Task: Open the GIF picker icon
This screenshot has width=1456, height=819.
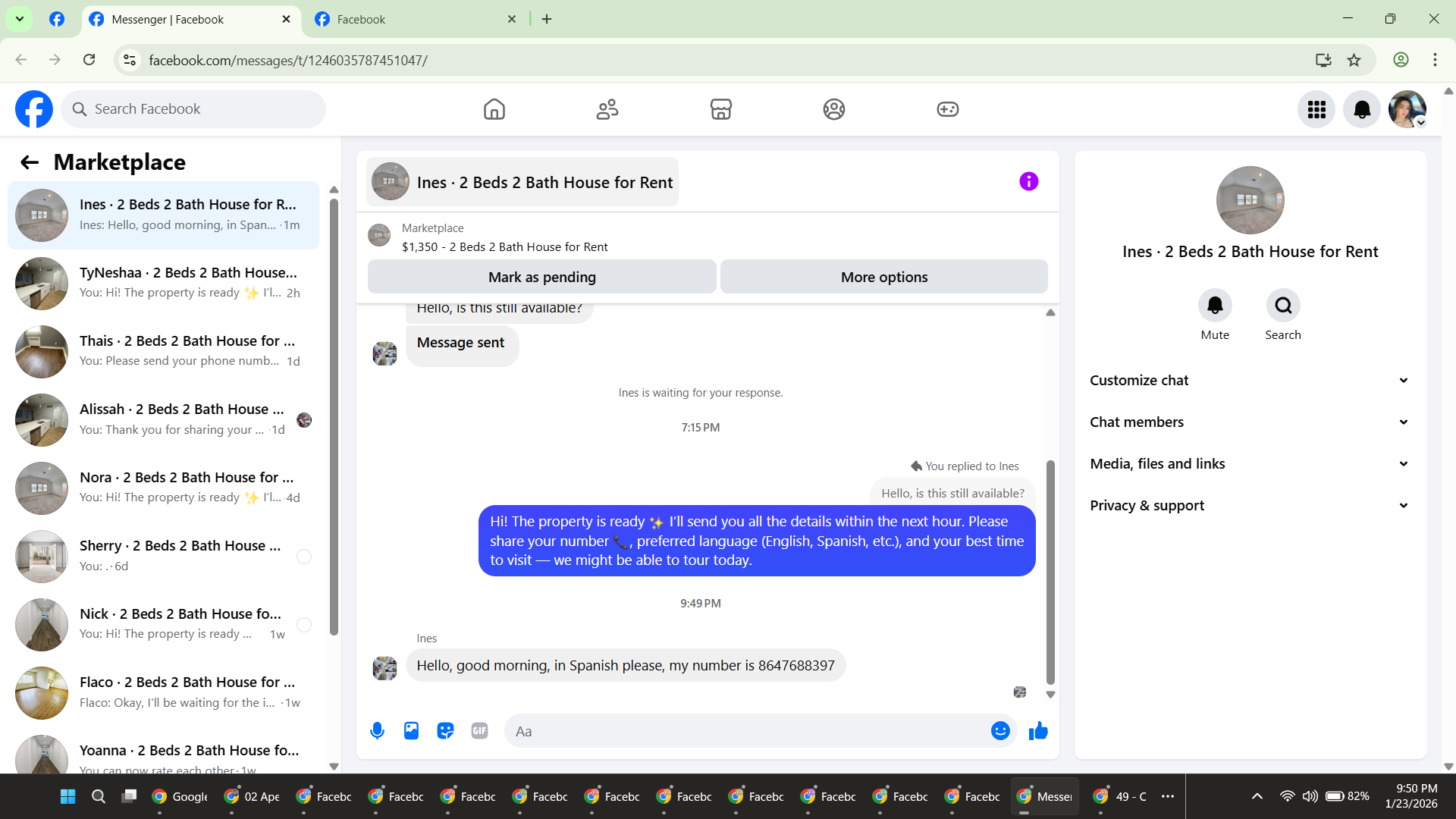Action: [x=479, y=731]
